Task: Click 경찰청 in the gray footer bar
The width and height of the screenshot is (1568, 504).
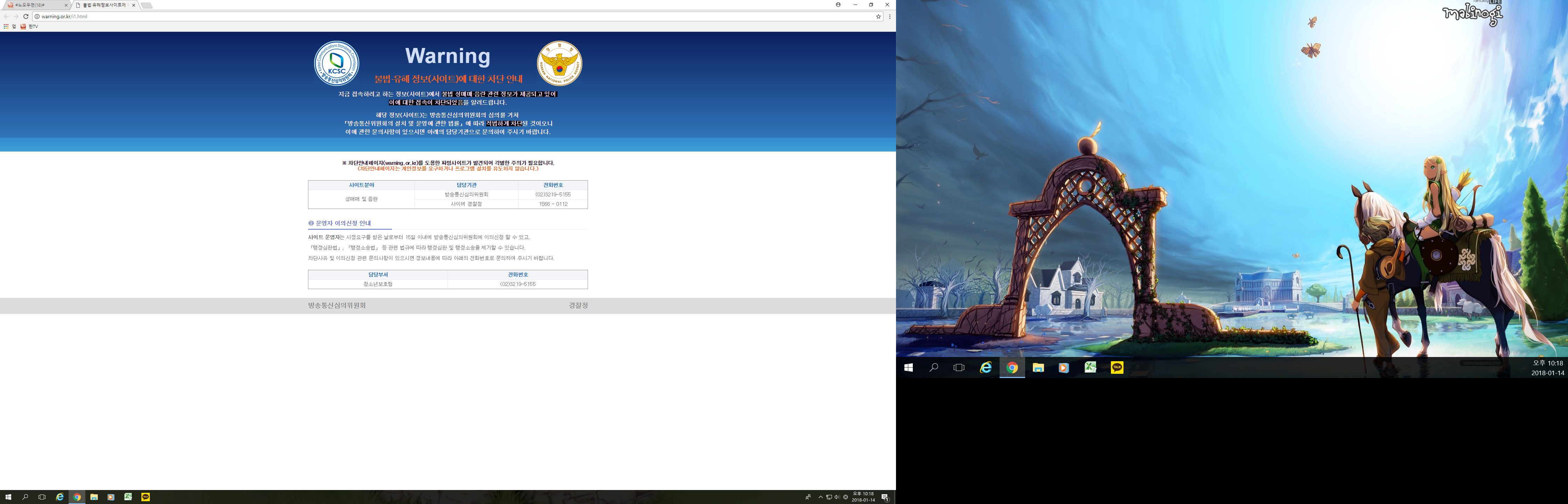Action: (578, 306)
